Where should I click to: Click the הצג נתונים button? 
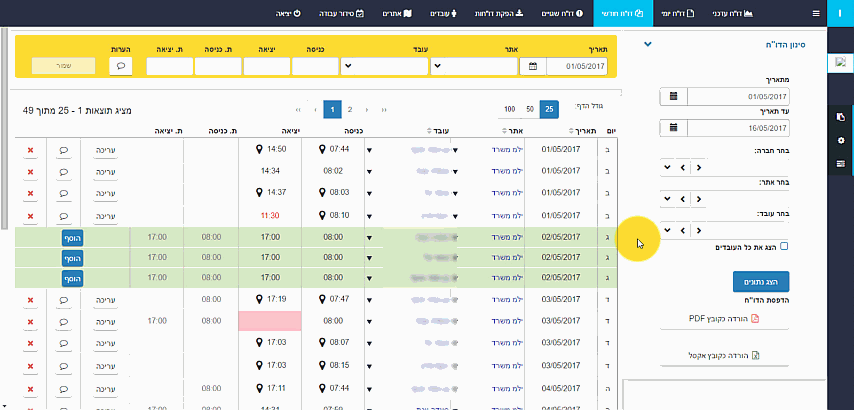pos(761,282)
